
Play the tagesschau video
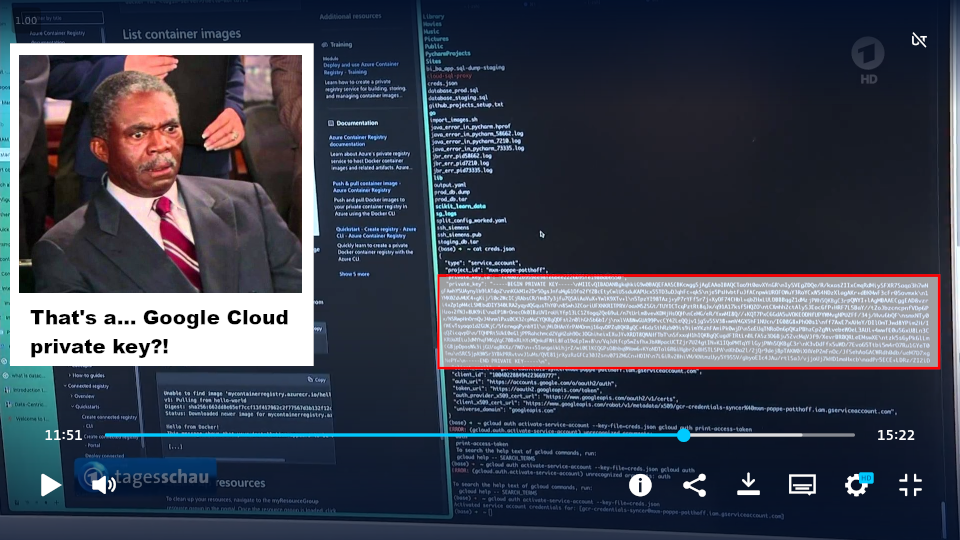click(x=50, y=485)
